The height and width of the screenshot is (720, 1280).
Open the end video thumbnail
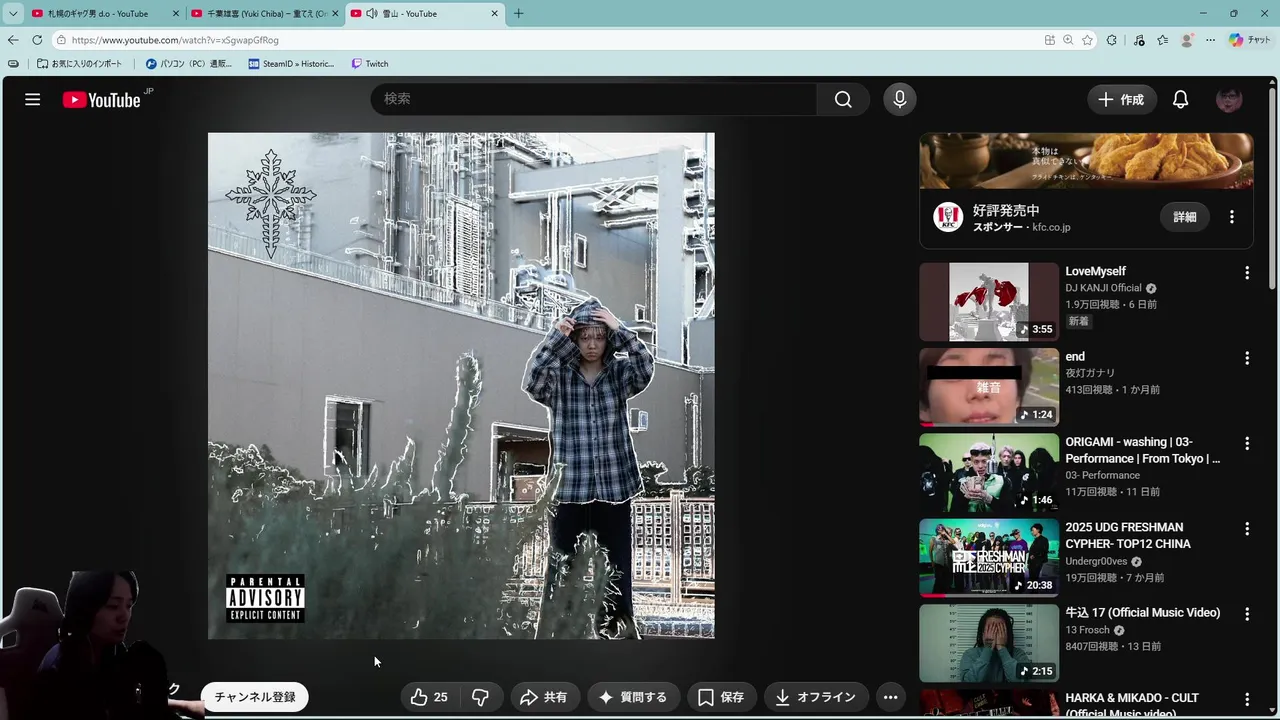coord(989,387)
